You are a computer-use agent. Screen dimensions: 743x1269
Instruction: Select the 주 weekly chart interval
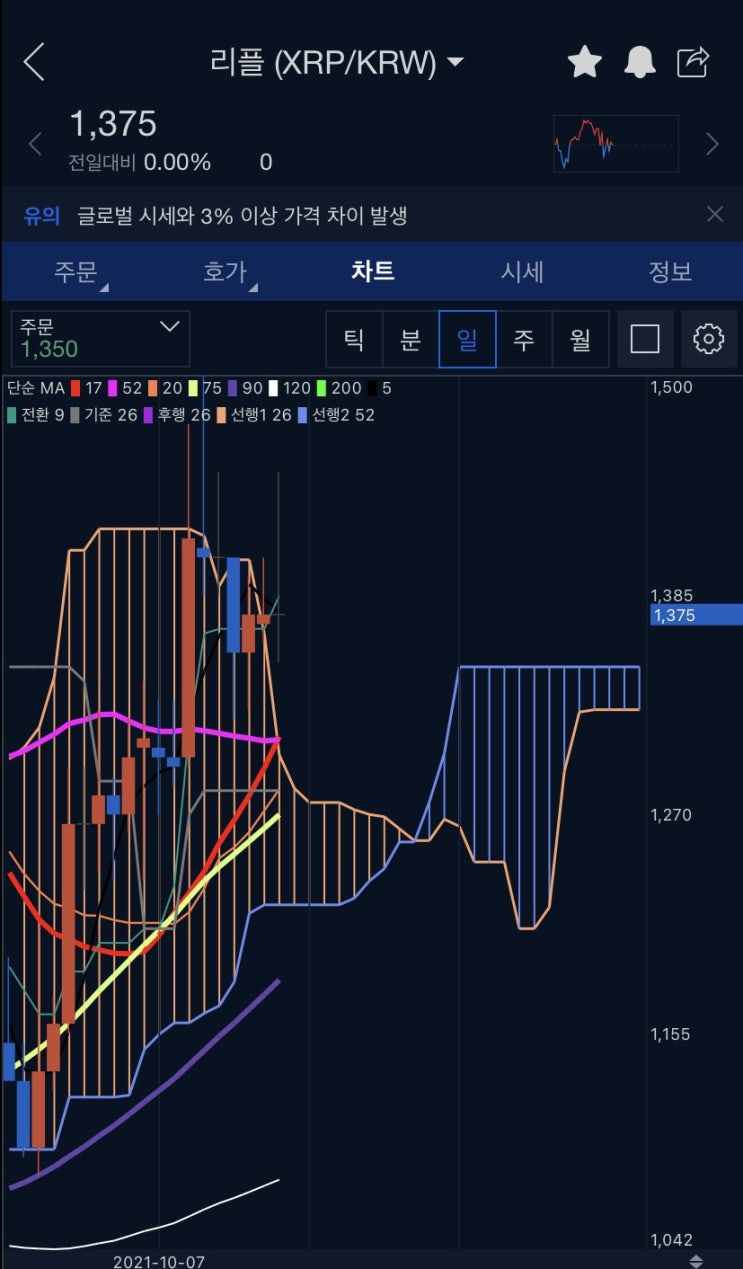pyautogui.click(x=523, y=339)
